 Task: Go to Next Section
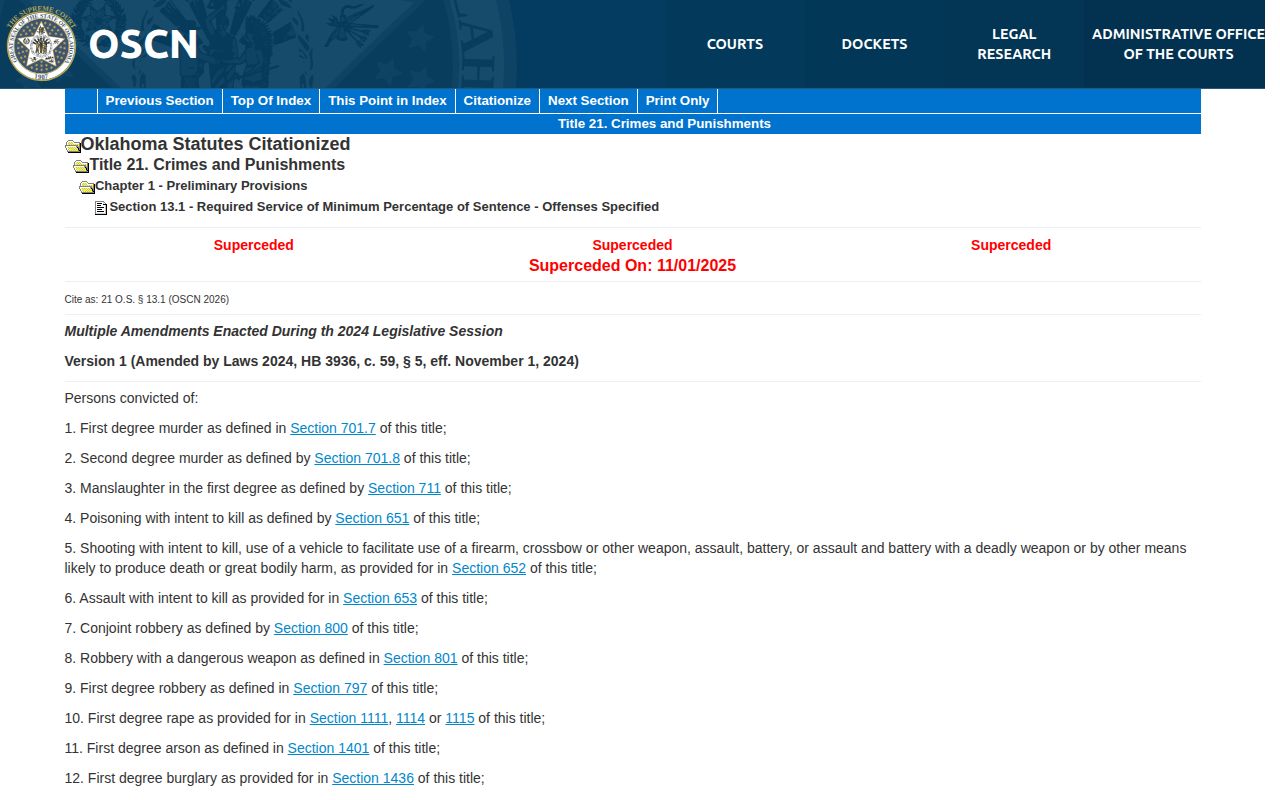point(588,101)
